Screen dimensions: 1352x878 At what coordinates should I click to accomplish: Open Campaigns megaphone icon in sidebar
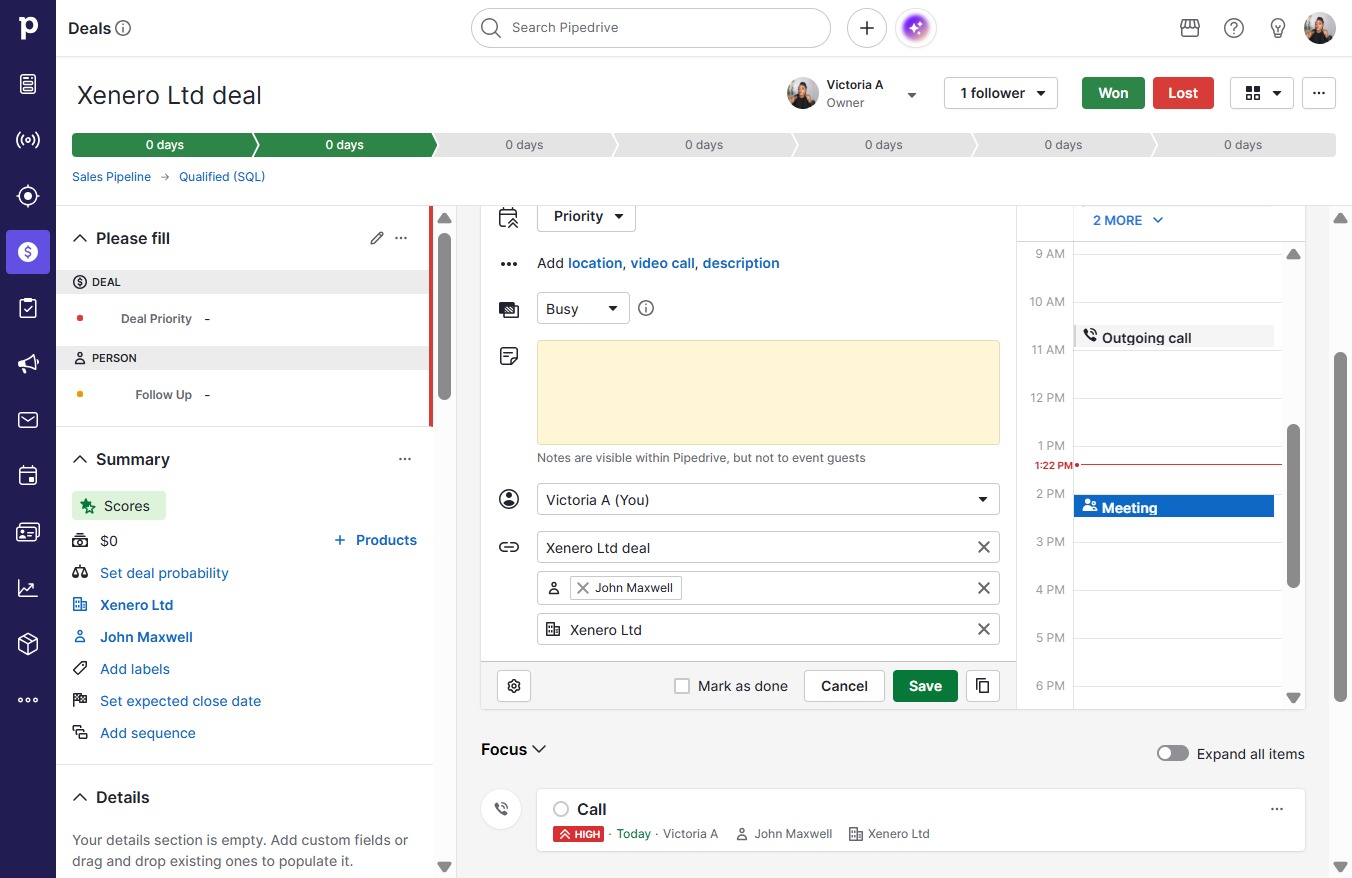click(x=28, y=364)
